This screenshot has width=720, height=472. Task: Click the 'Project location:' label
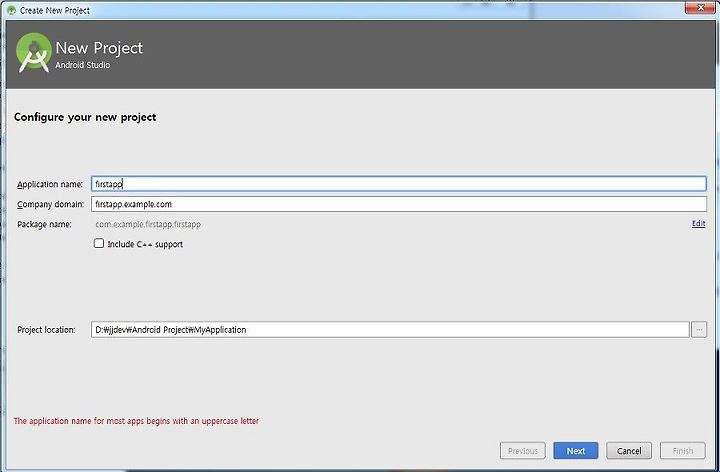click(46, 330)
